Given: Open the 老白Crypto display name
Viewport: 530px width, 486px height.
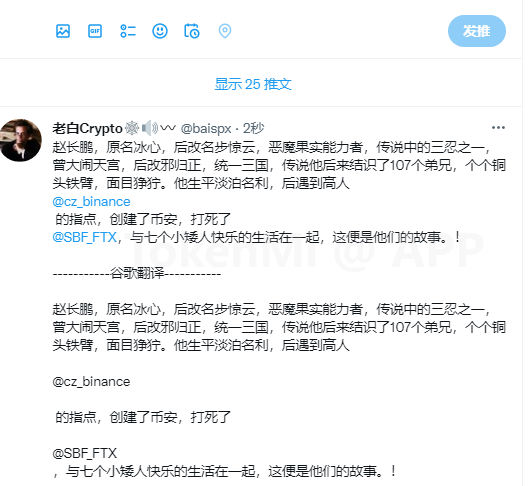Looking at the screenshot, I should 87,128.
